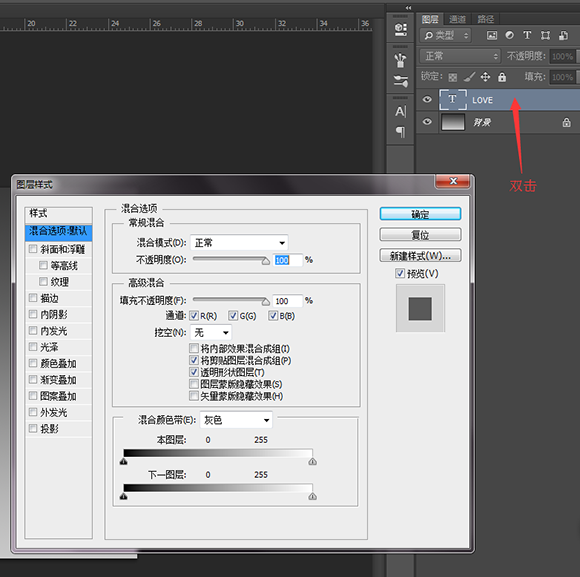Viewport: 580px width, 577px height.
Task: Filter layers by adjustment layer icon
Action: 510,35
